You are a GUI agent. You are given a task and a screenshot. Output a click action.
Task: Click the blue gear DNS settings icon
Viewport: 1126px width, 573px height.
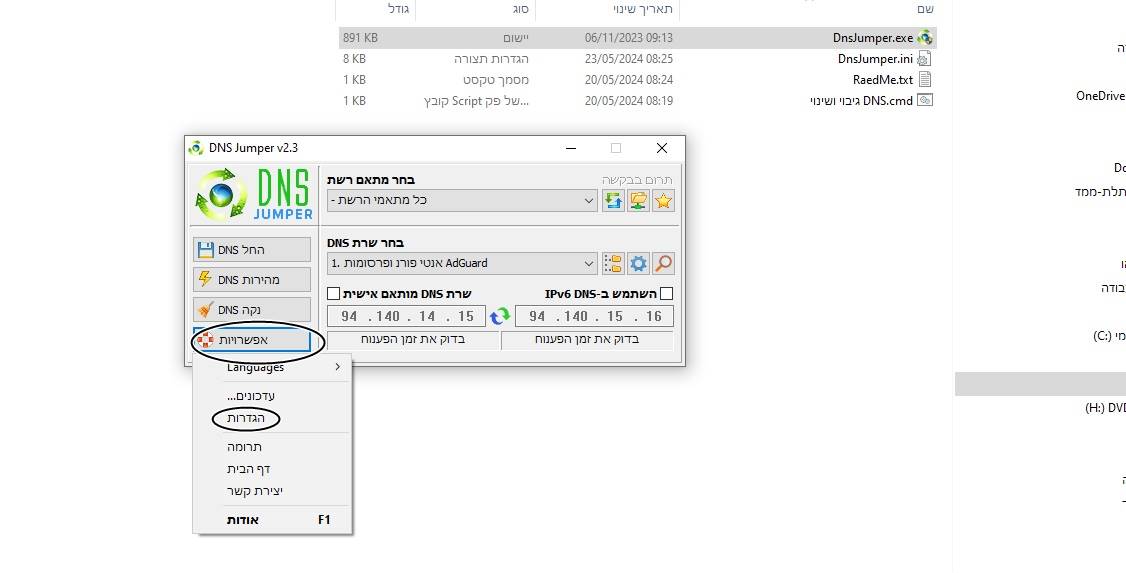pos(638,264)
